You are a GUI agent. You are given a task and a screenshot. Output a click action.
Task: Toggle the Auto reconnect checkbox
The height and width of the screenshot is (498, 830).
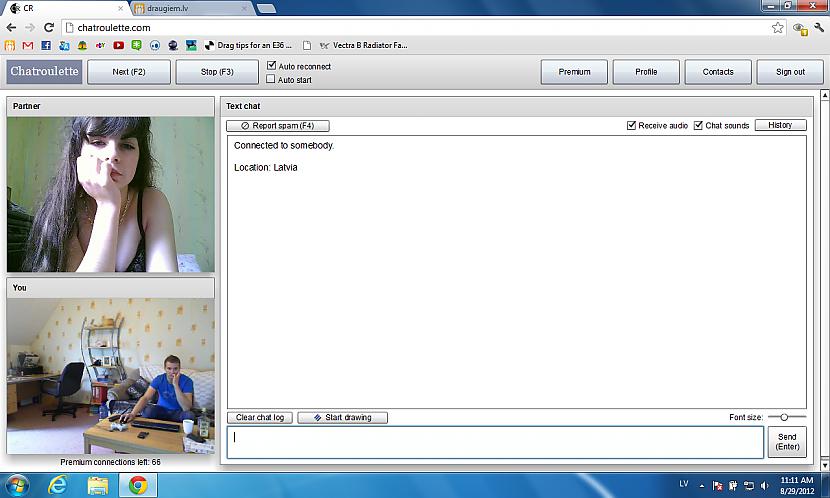tap(272, 65)
